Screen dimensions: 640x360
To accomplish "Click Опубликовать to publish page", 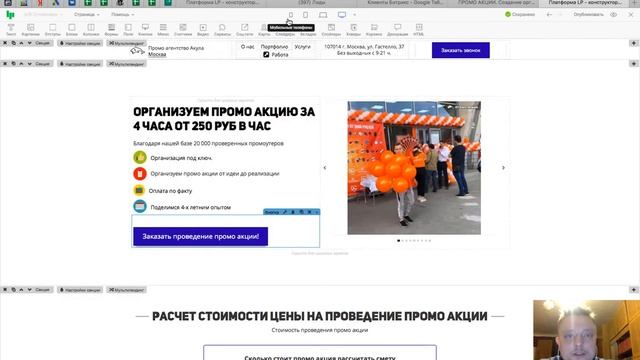I will pyautogui.click(x=588, y=14).
